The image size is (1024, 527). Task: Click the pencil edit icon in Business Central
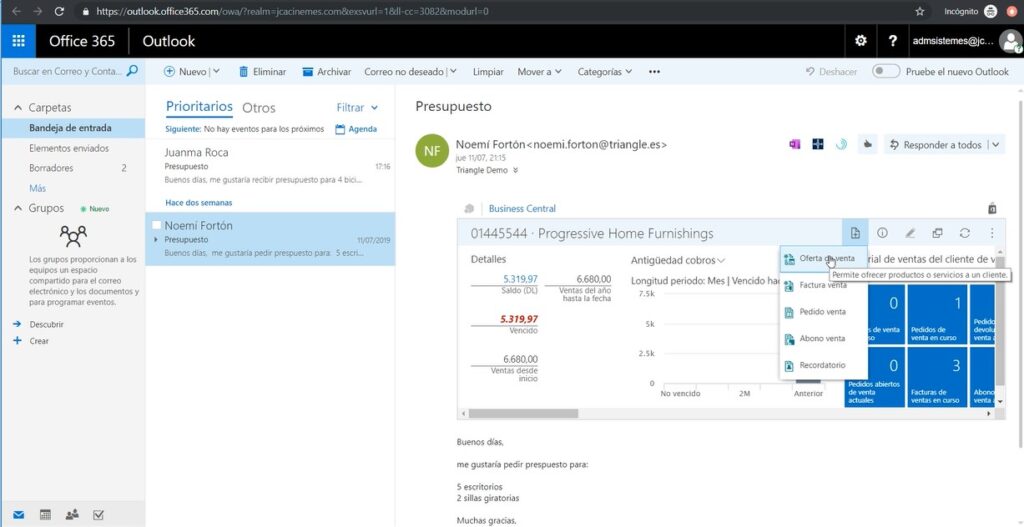(910, 233)
